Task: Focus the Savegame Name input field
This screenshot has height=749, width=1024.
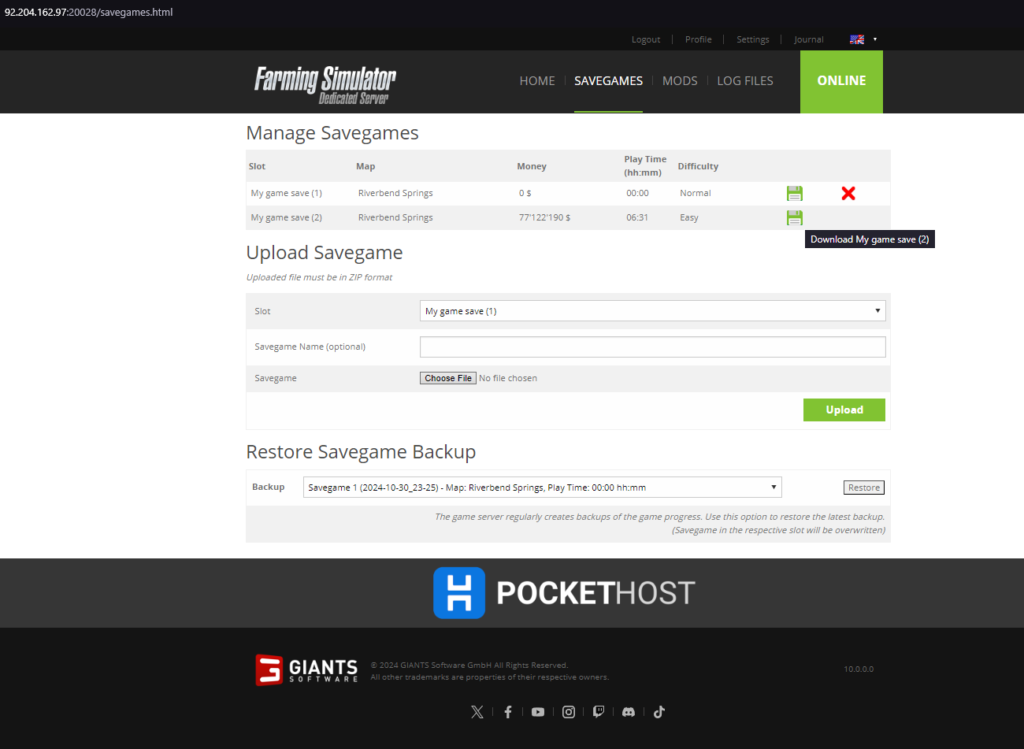Action: (652, 347)
